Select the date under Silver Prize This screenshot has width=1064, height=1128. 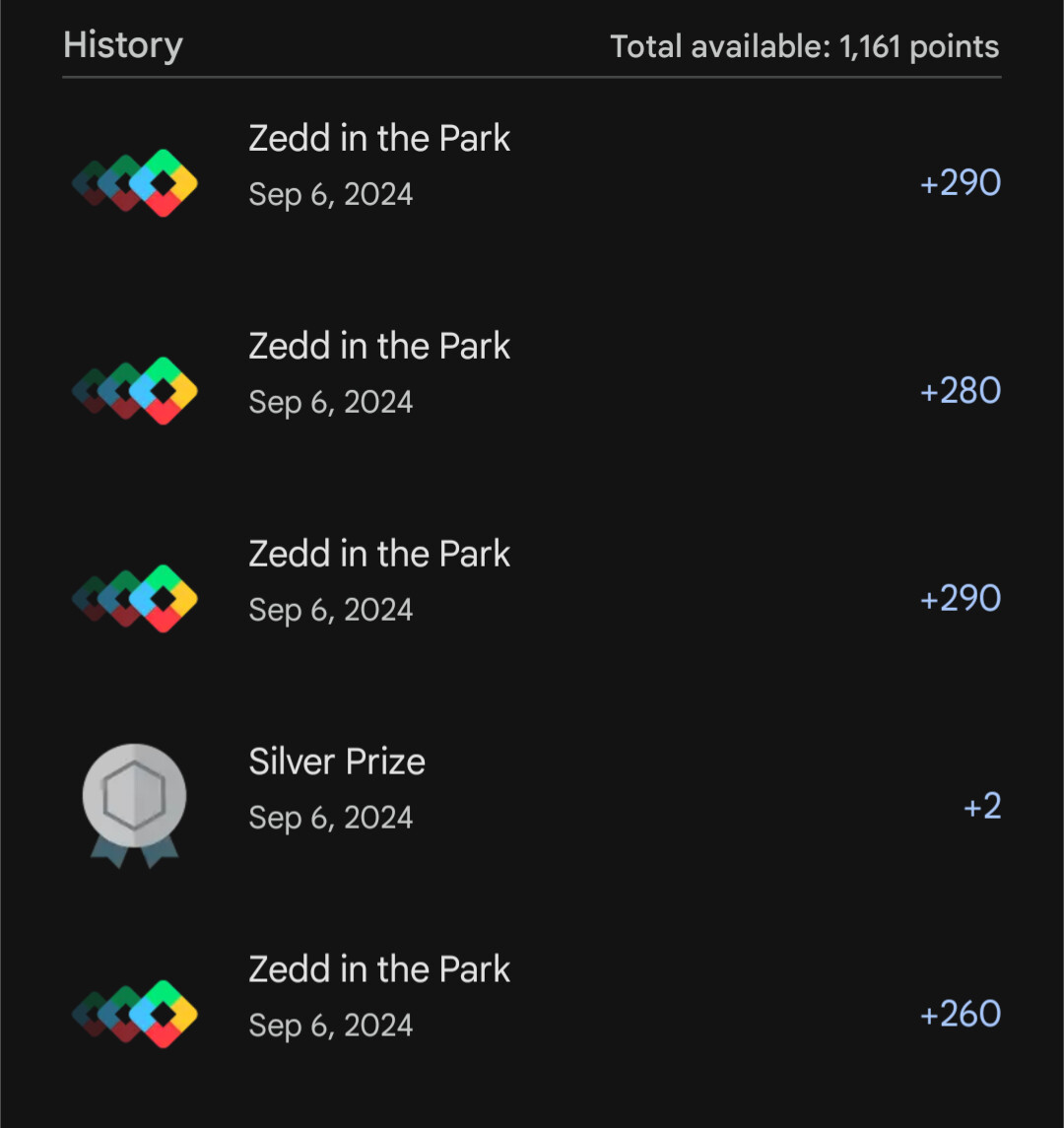pos(330,818)
